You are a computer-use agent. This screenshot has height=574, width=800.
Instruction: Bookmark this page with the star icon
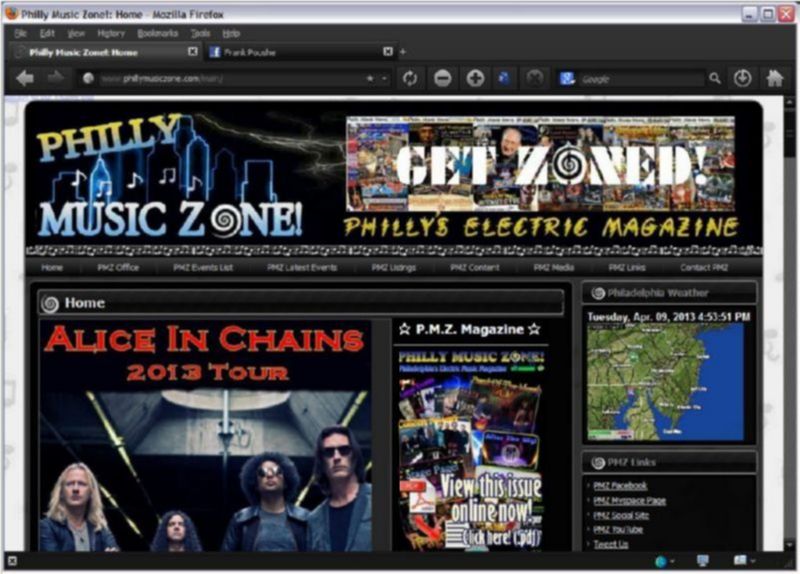point(369,79)
